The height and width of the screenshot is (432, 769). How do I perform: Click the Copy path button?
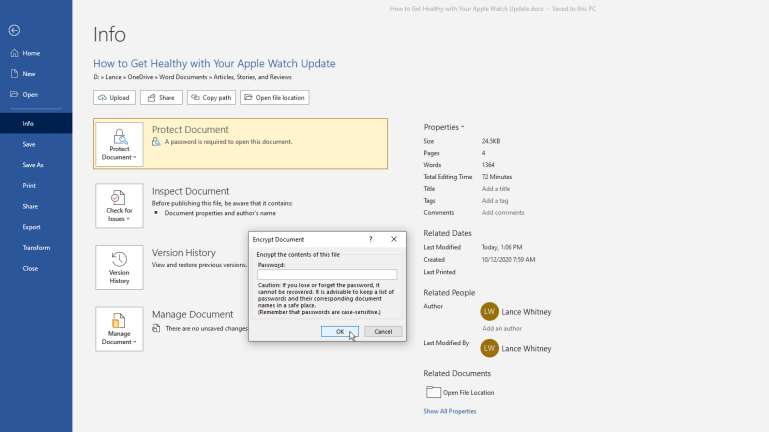pos(211,98)
